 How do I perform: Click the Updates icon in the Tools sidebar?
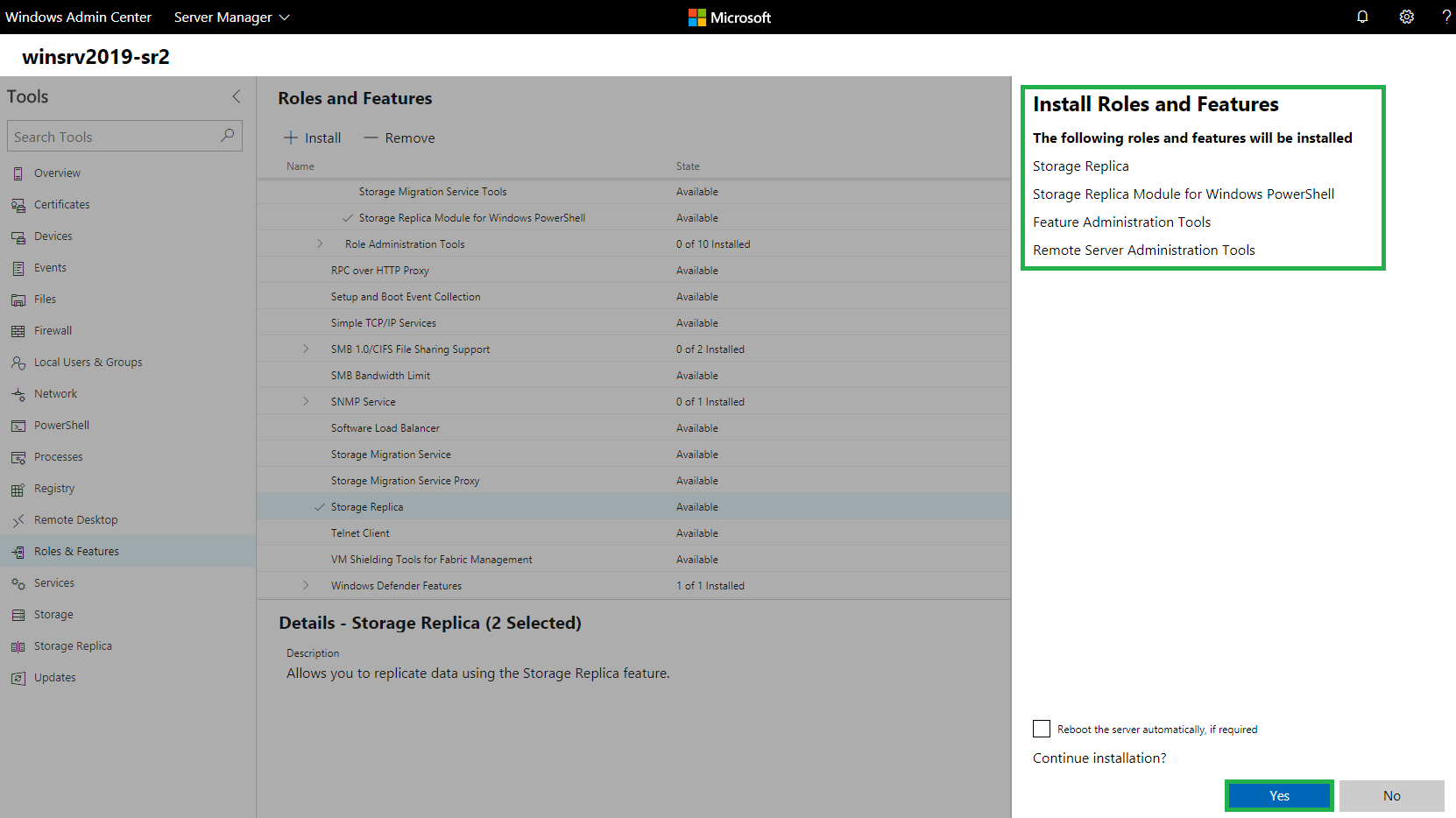click(x=18, y=678)
